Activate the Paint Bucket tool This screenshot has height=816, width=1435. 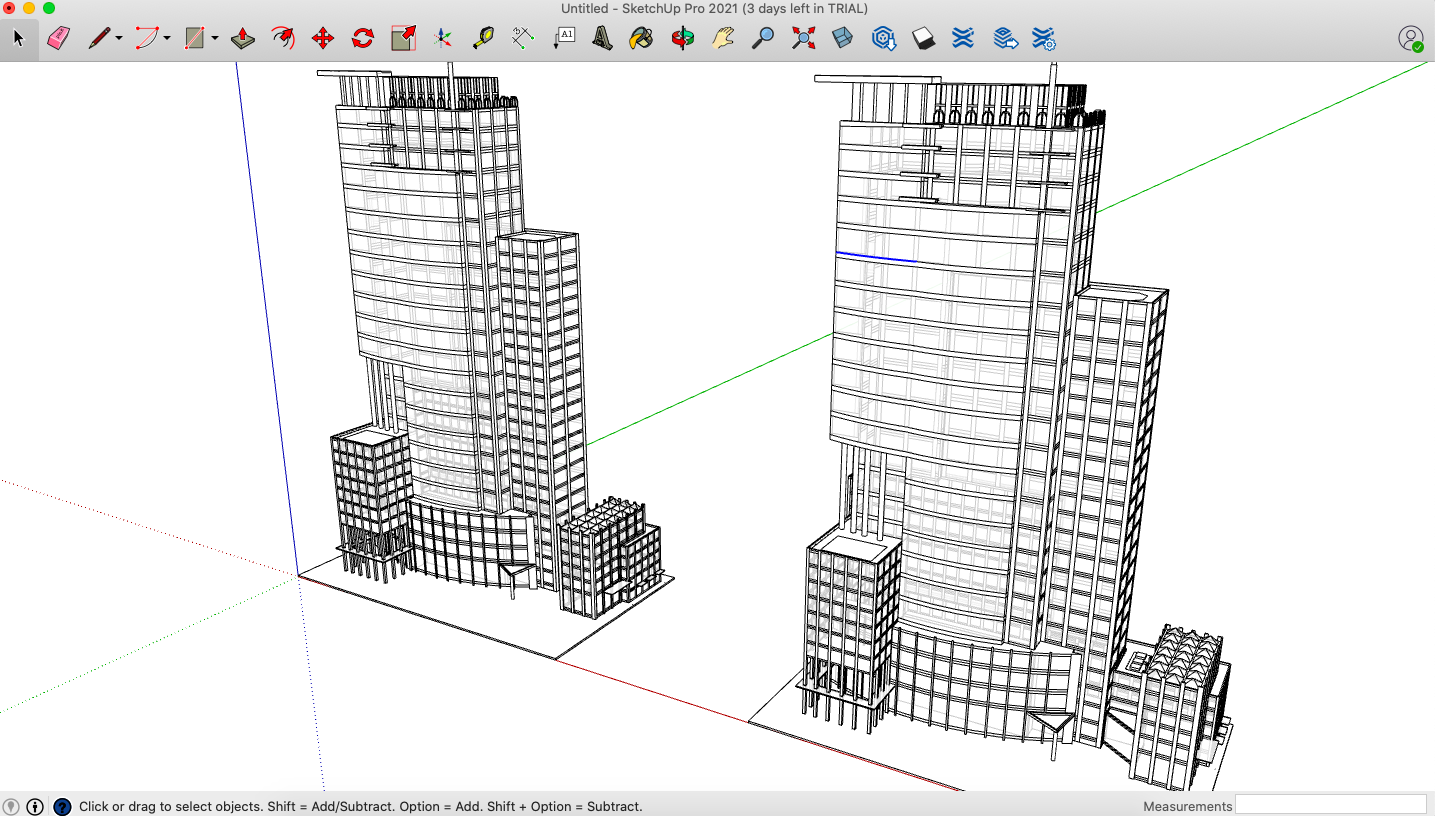click(640, 39)
